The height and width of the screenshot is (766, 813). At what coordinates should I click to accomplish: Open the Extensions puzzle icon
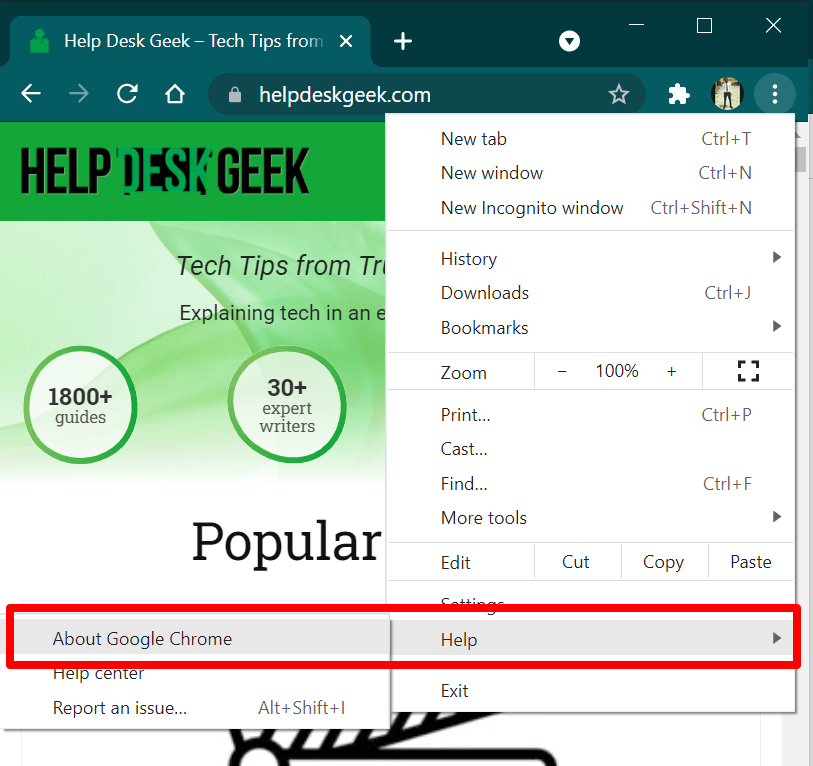[x=679, y=95]
